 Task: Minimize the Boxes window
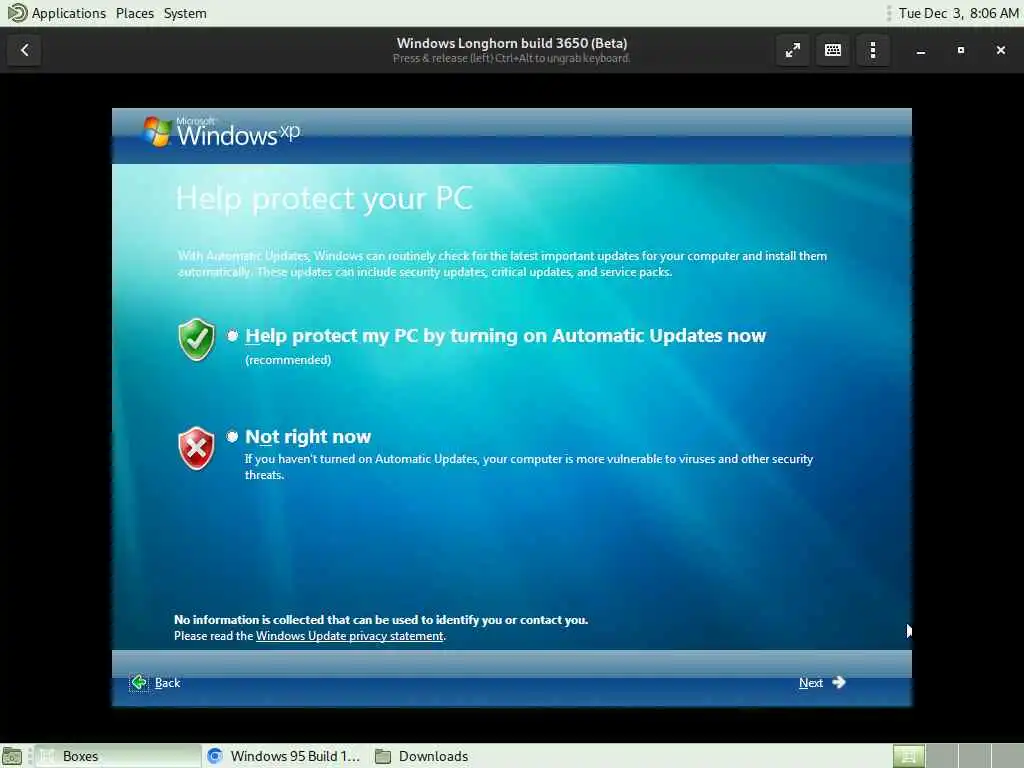(x=921, y=50)
